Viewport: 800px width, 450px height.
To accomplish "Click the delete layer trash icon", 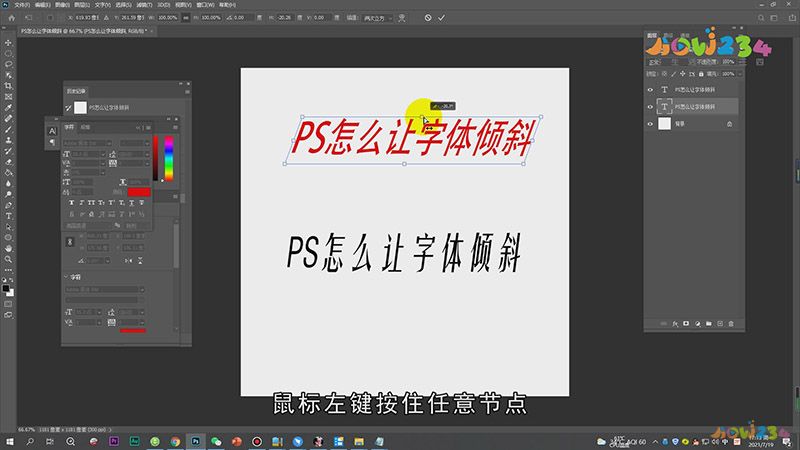I will tap(731, 323).
